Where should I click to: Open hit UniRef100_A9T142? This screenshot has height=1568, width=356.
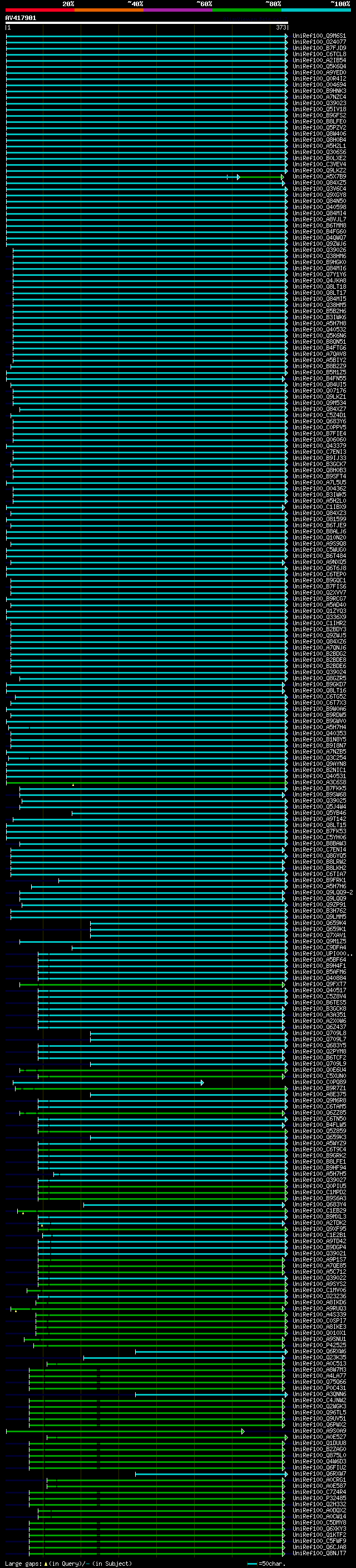(x=319, y=819)
